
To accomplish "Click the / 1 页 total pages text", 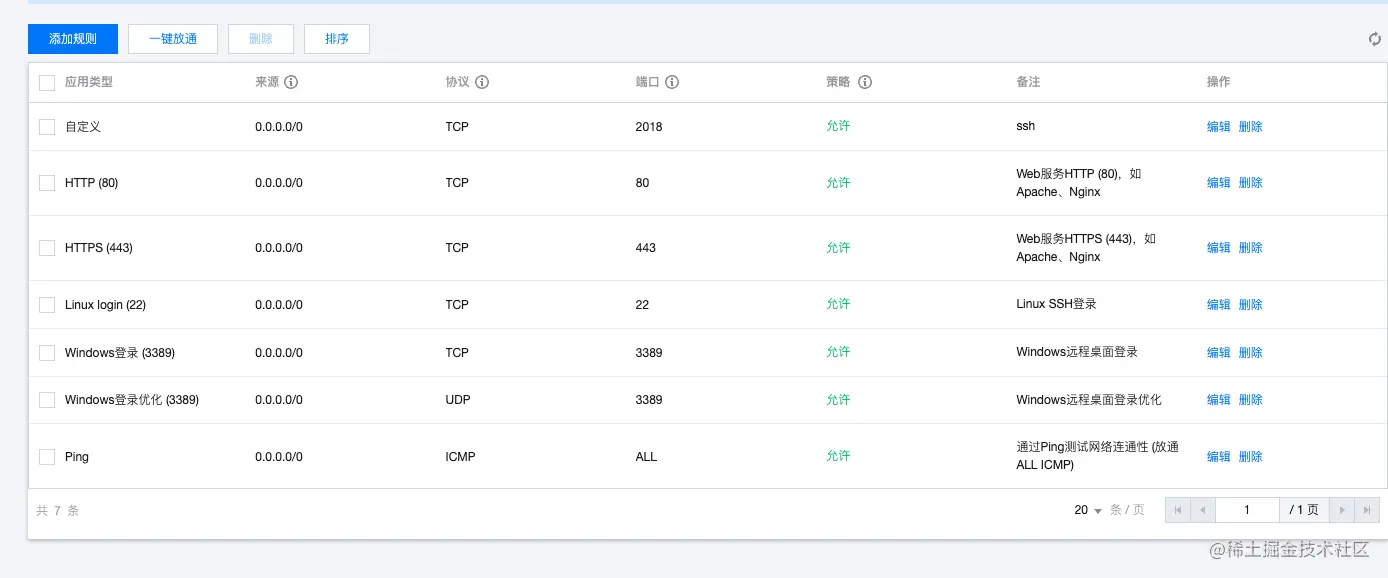I will click(x=1304, y=510).
